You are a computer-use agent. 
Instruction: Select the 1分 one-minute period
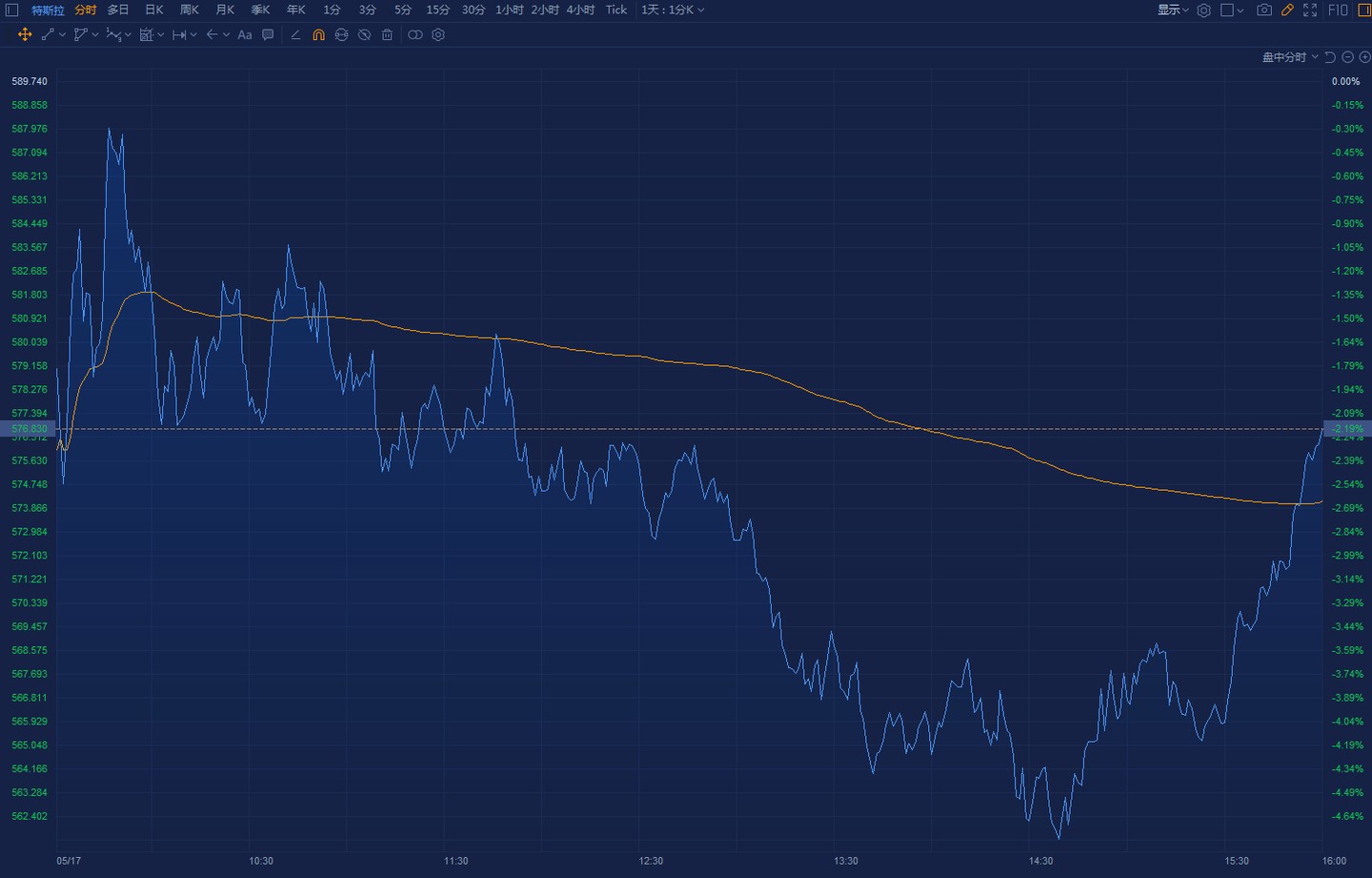pos(332,10)
